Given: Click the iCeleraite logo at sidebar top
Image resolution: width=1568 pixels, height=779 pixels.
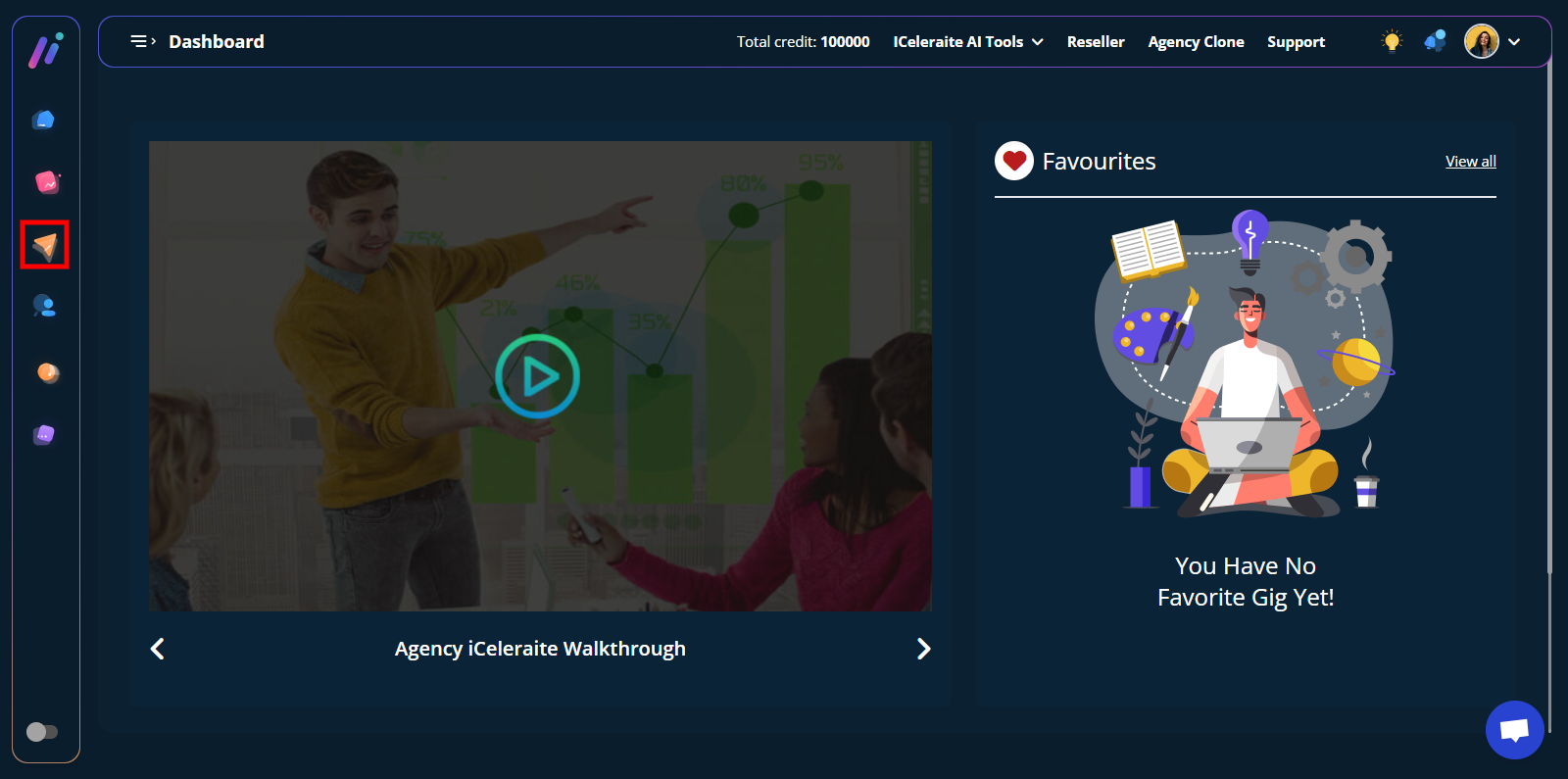Looking at the screenshot, I should (x=45, y=51).
